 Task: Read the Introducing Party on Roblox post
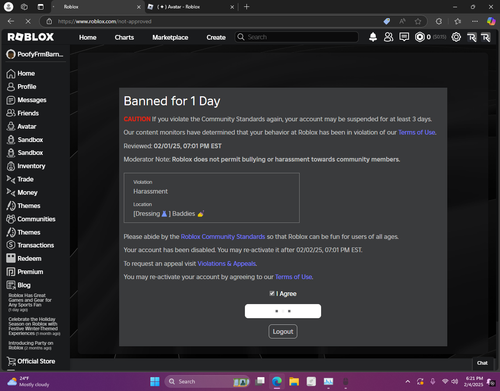[31, 345]
